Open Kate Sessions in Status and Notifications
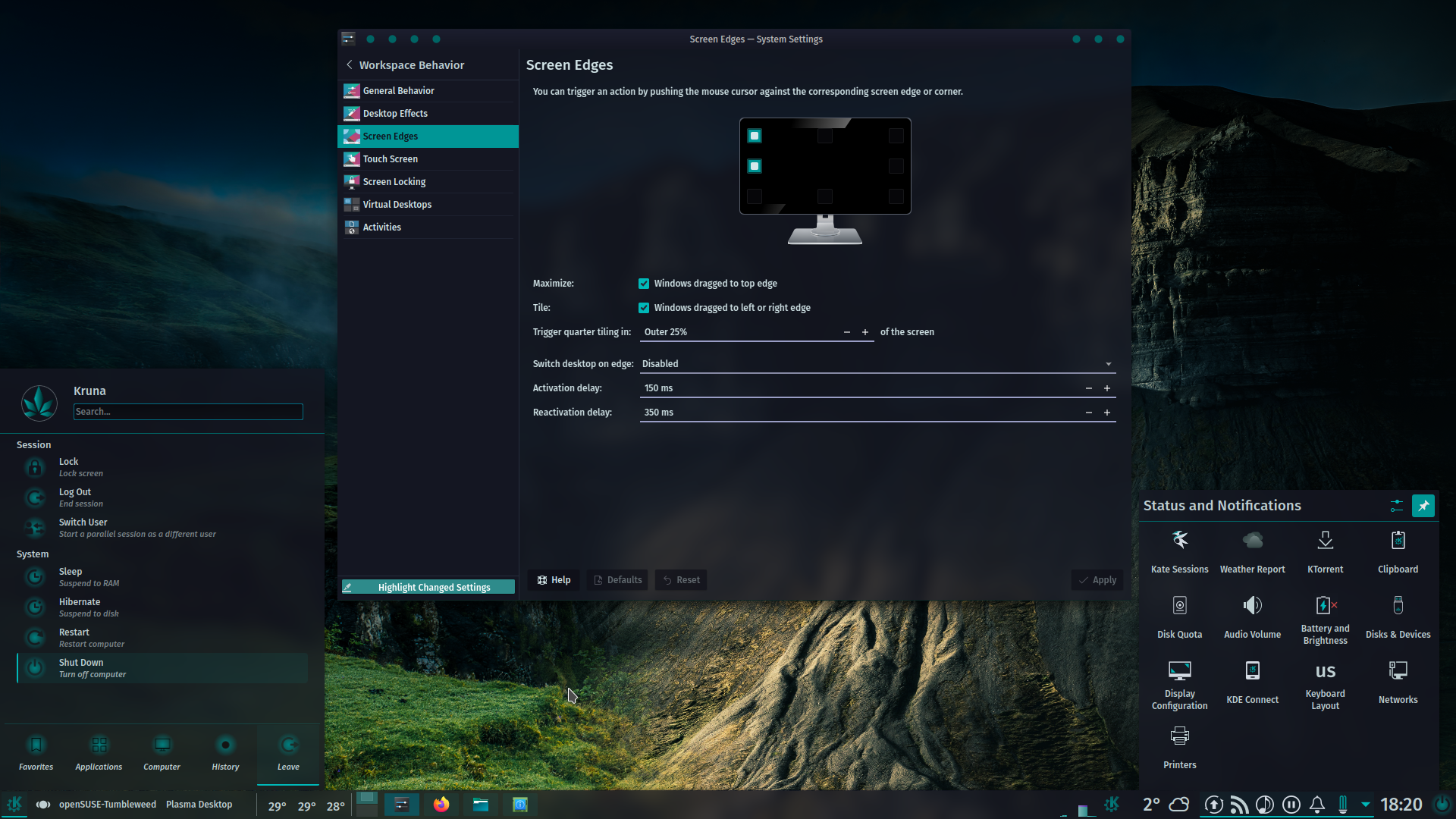1456x819 pixels. (x=1179, y=552)
